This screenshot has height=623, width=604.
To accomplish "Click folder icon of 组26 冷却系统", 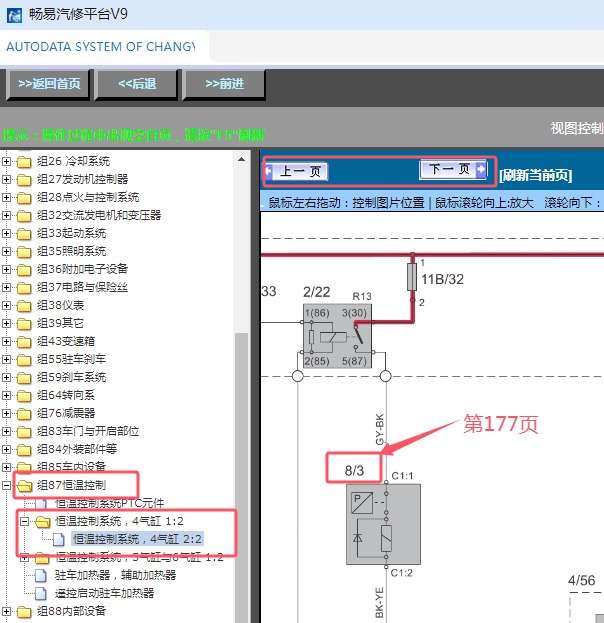I will [x=24, y=162].
